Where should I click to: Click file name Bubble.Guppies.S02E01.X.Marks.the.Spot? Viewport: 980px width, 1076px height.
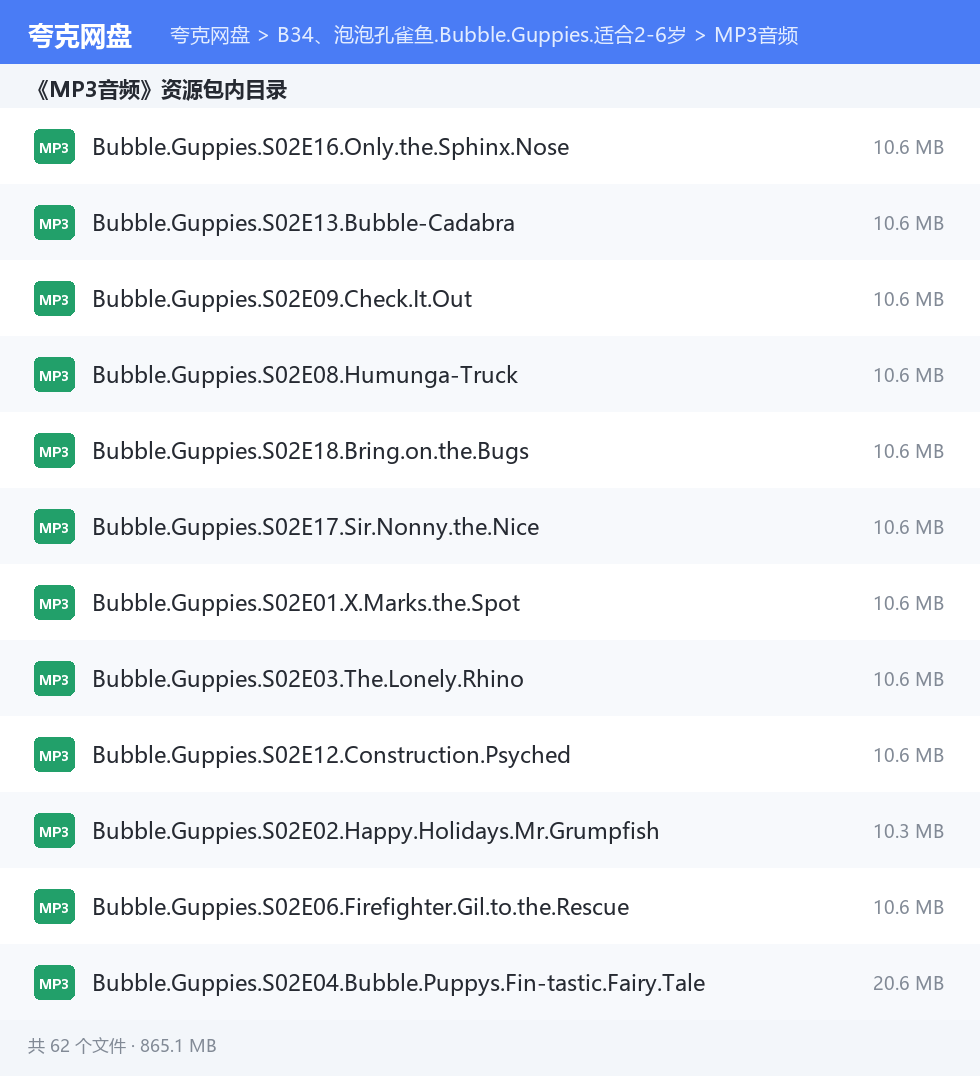point(306,603)
